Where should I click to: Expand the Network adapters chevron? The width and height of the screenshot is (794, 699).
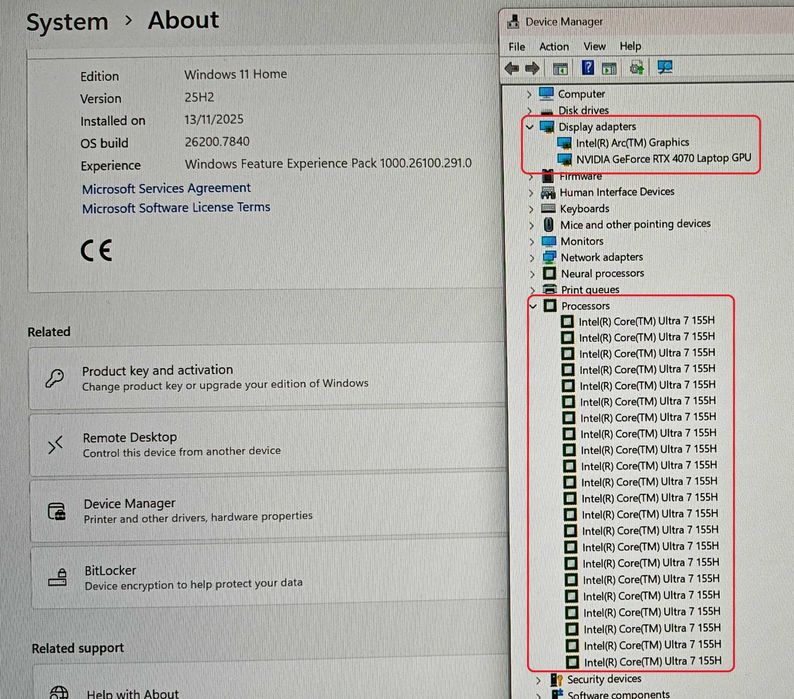coord(532,258)
